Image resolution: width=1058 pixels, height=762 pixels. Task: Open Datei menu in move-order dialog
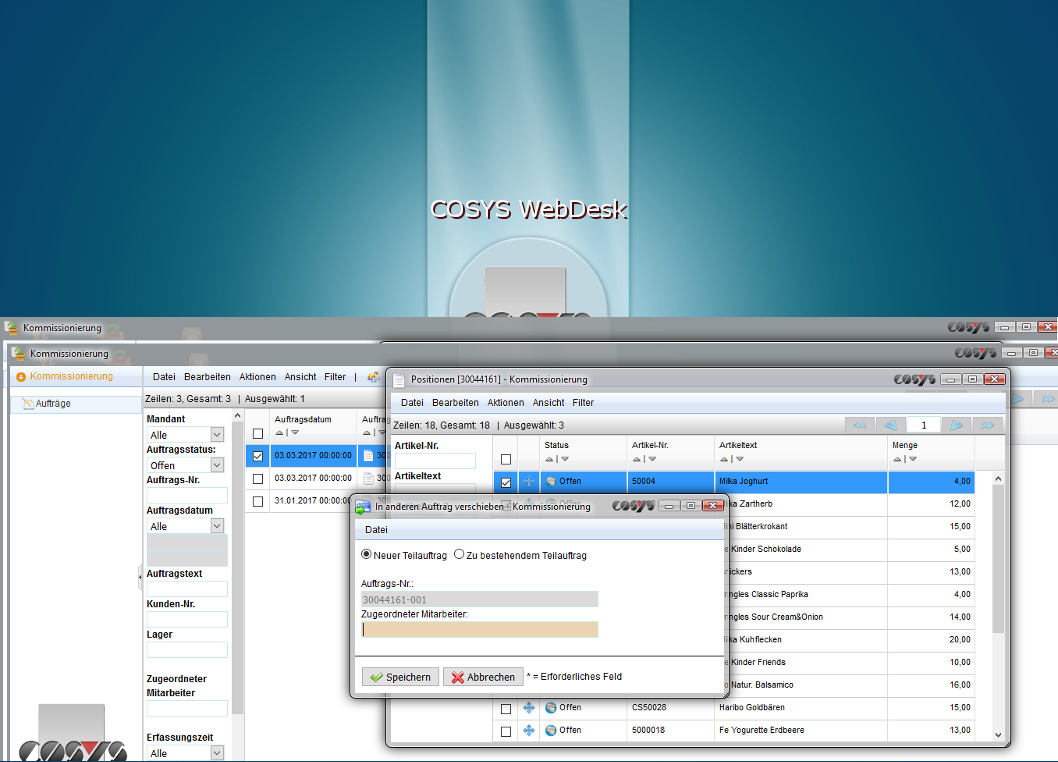(377, 530)
